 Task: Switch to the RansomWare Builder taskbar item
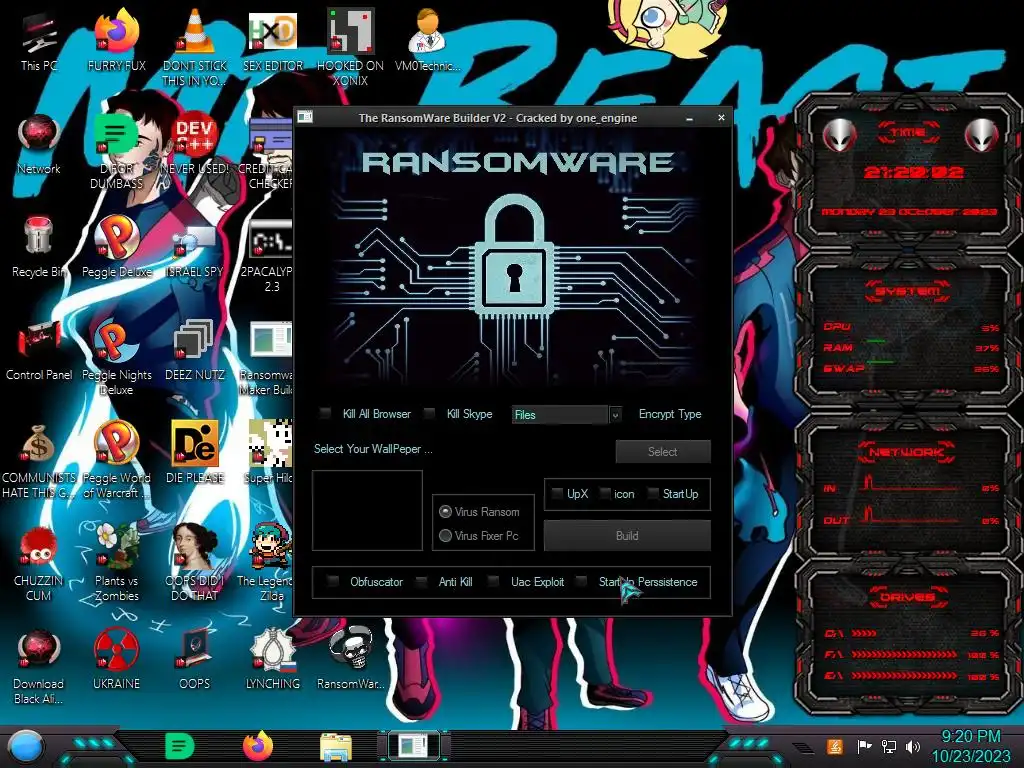(414, 746)
